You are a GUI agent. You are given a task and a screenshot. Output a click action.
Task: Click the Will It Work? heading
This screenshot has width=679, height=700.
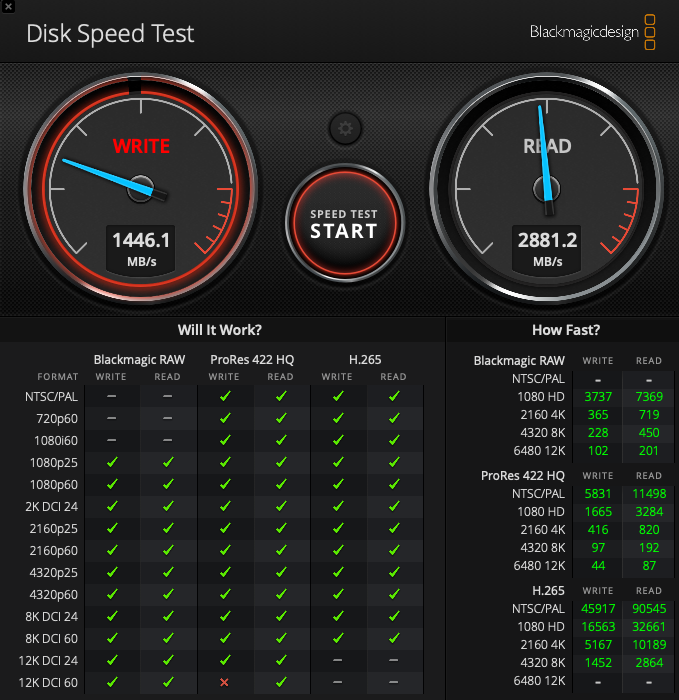220,330
